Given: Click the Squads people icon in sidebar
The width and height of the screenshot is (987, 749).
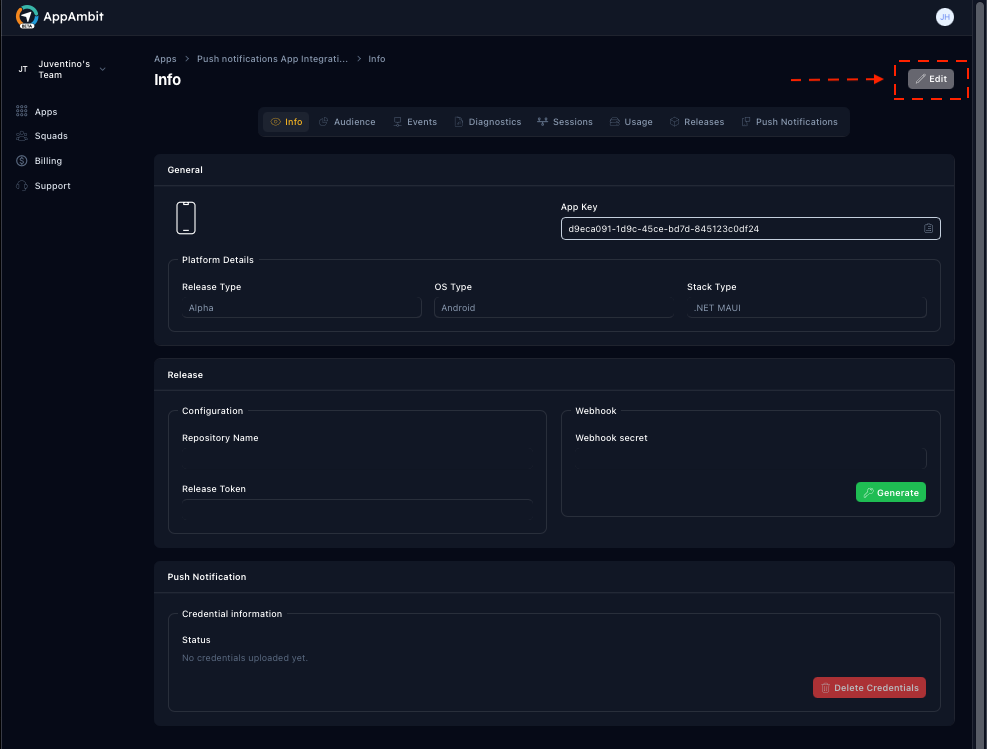Looking at the screenshot, I should 22,136.
